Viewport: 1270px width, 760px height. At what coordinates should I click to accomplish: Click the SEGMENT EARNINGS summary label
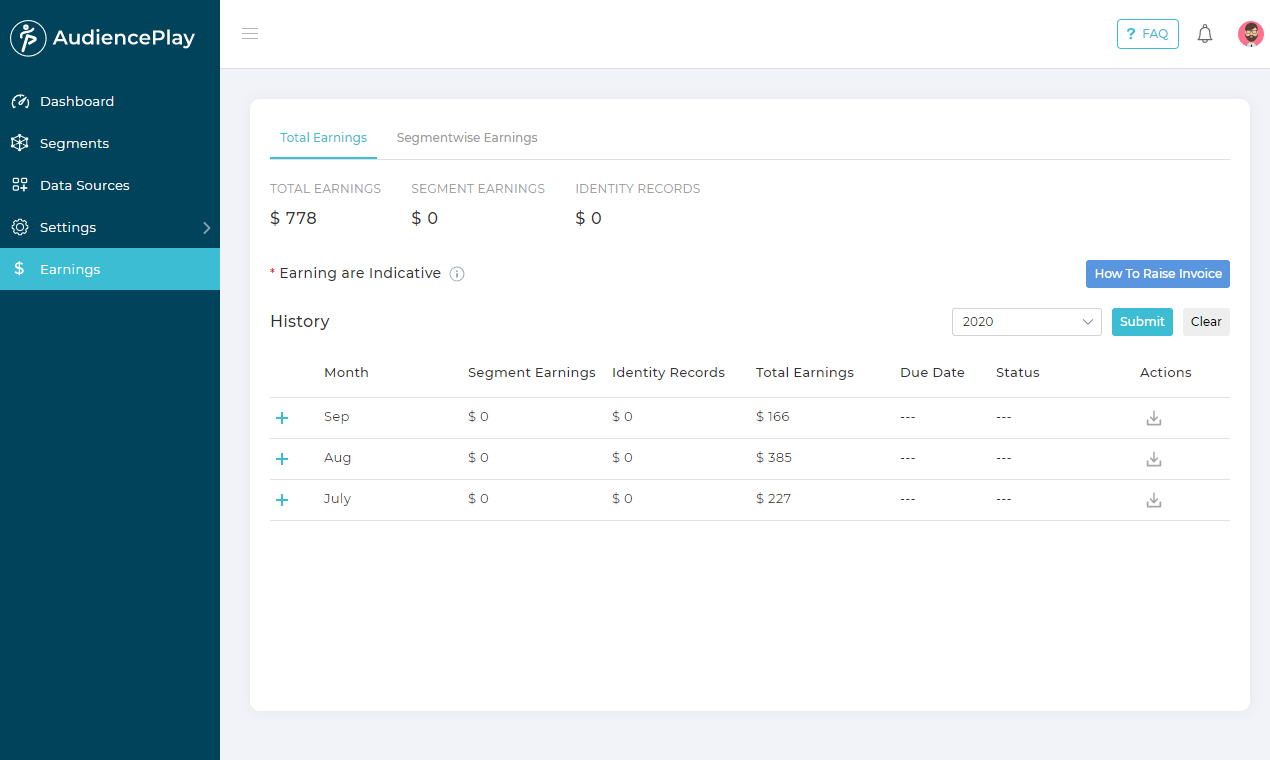click(x=478, y=189)
